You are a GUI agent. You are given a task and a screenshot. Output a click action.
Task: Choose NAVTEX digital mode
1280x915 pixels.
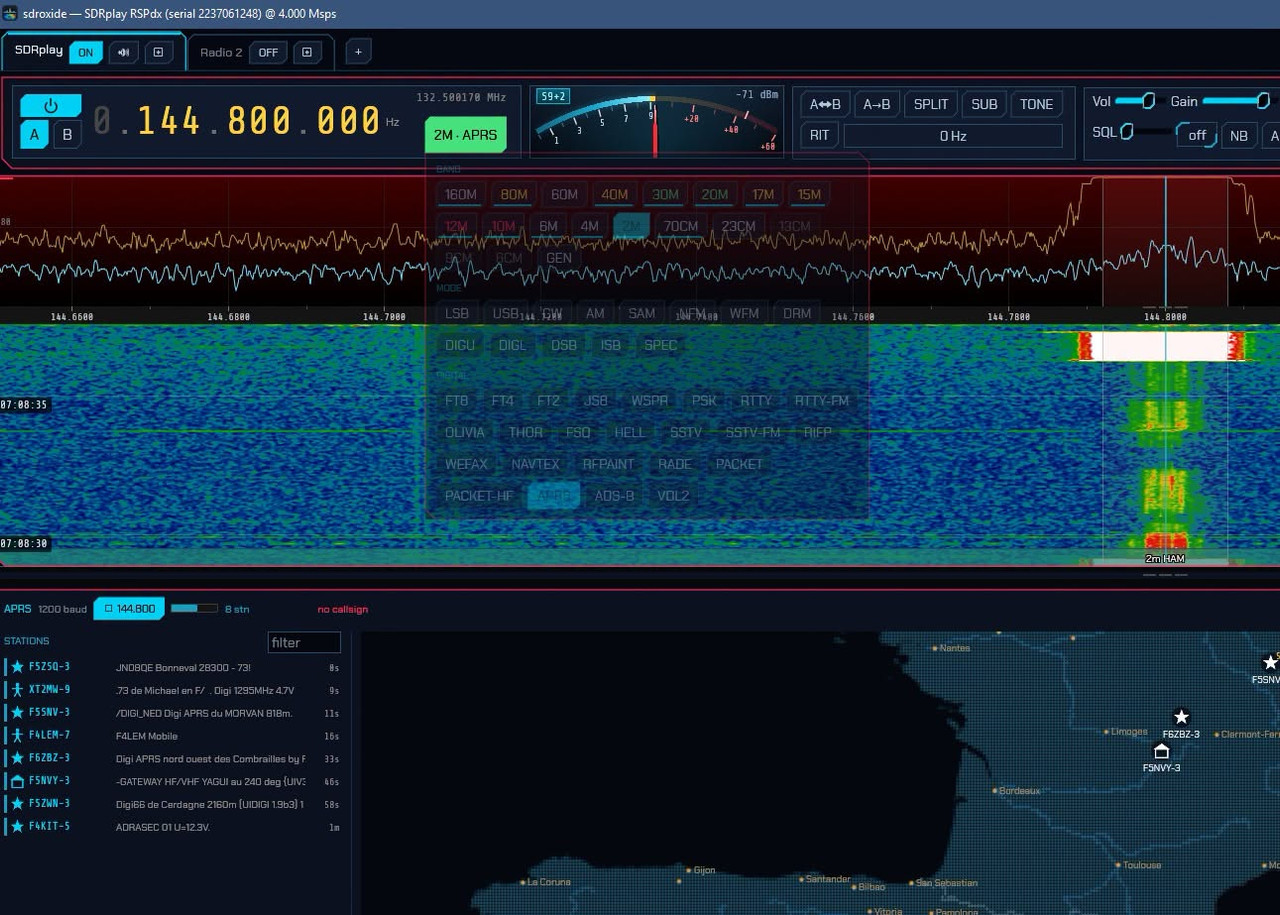[535, 464]
